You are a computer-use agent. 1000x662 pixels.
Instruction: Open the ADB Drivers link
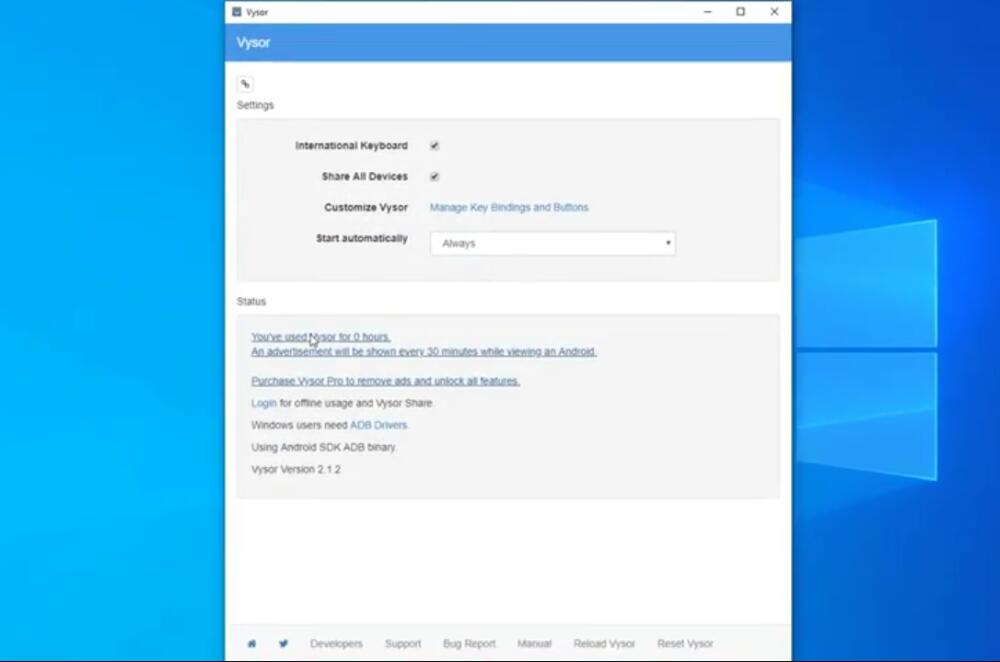pos(378,425)
